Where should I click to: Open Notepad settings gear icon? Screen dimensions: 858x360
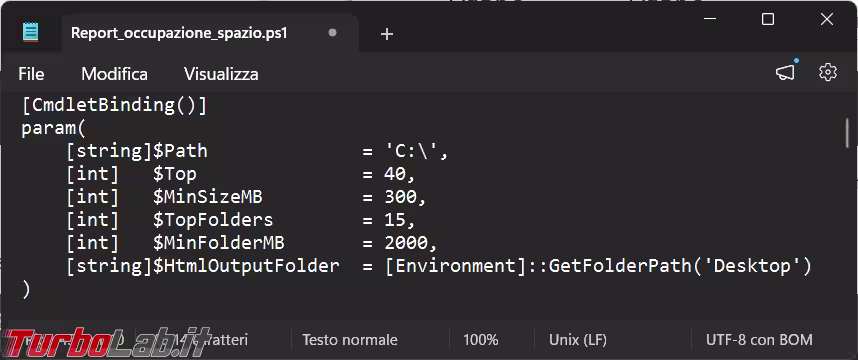tap(828, 72)
